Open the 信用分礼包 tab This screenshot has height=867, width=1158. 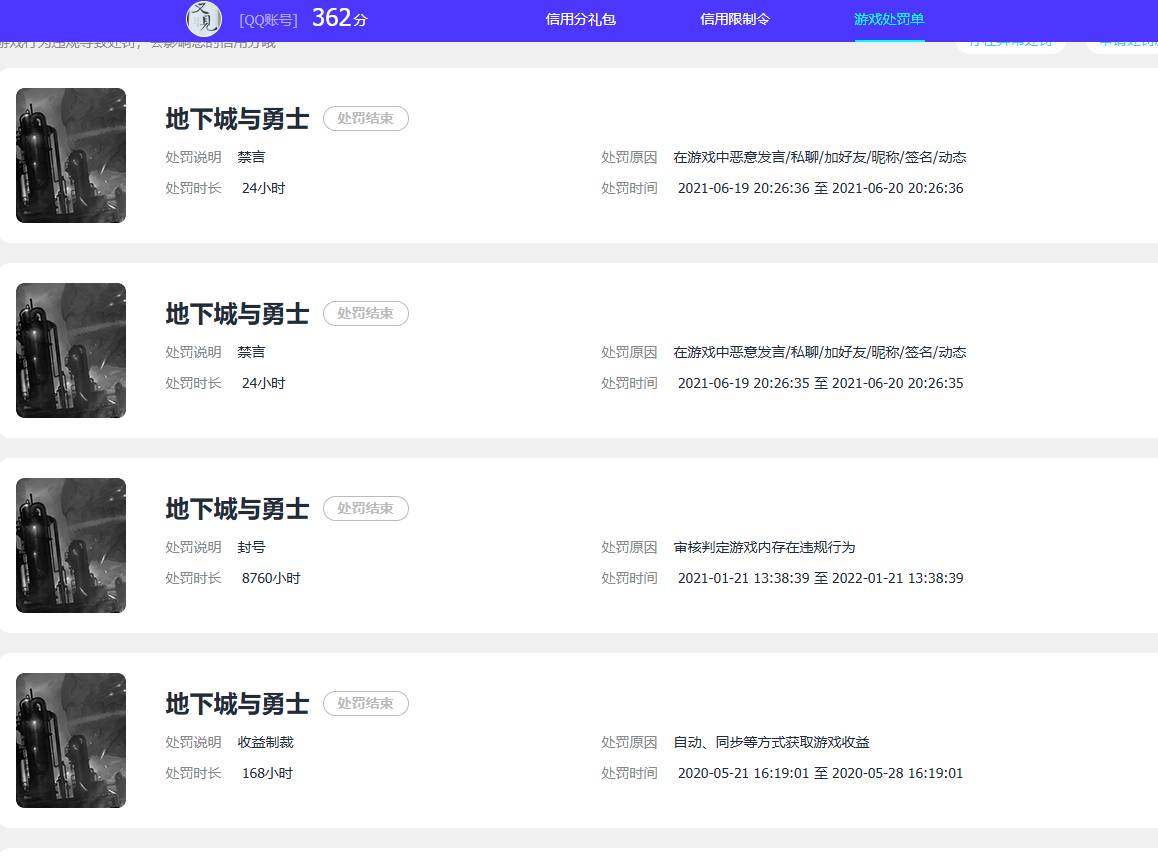click(580, 19)
